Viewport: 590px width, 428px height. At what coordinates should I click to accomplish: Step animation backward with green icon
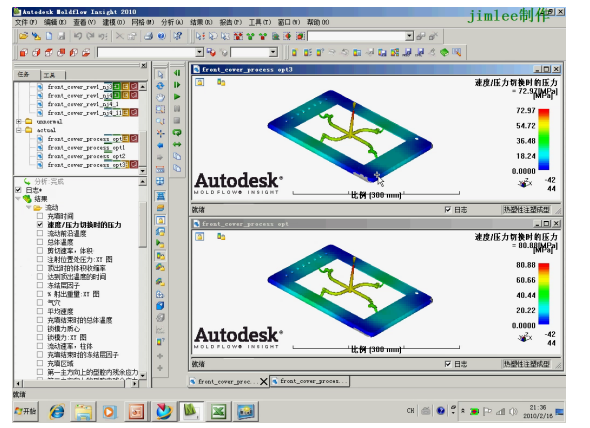[x=177, y=73]
